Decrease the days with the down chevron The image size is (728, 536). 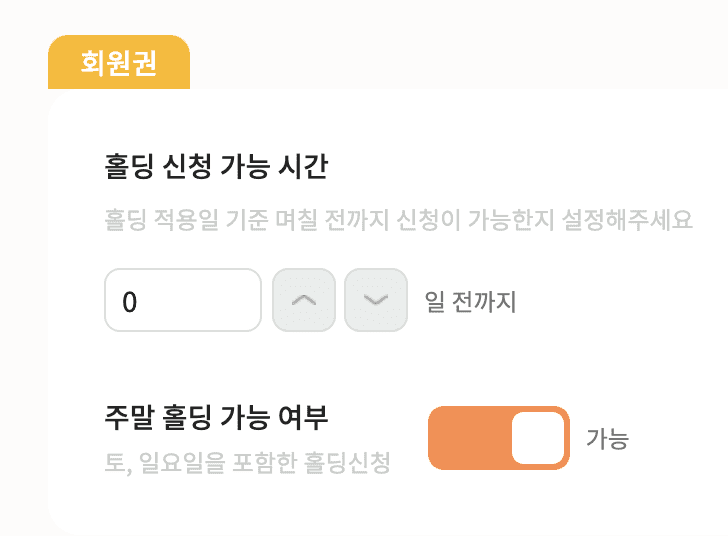tap(376, 300)
